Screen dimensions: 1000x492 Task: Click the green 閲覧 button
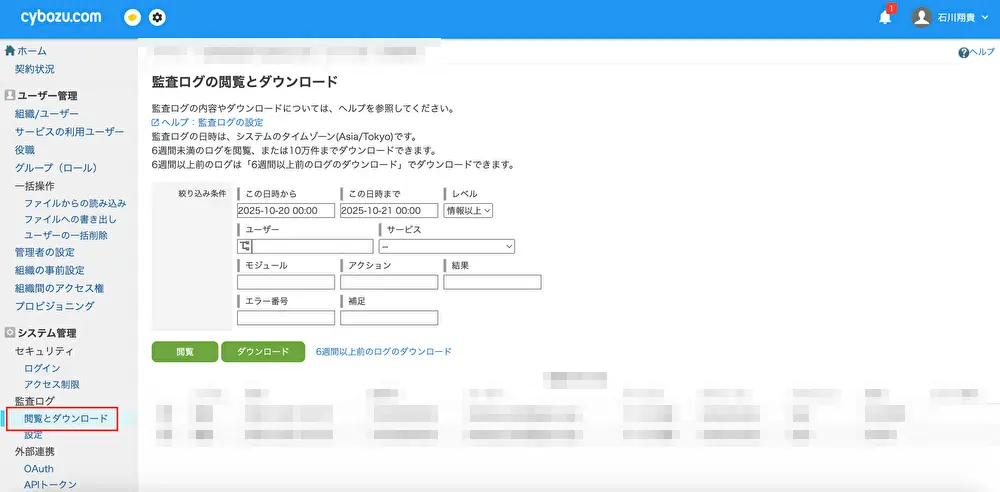pyautogui.click(x=185, y=352)
